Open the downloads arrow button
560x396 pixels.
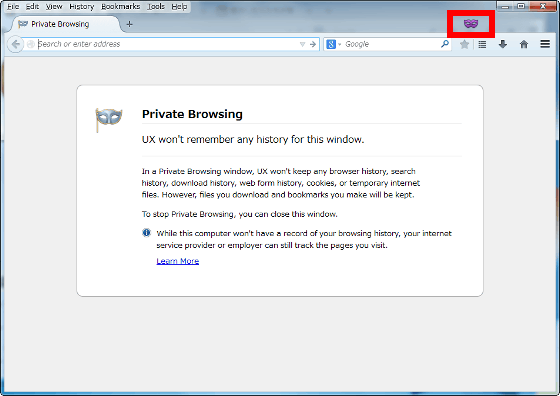[x=503, y=44]
